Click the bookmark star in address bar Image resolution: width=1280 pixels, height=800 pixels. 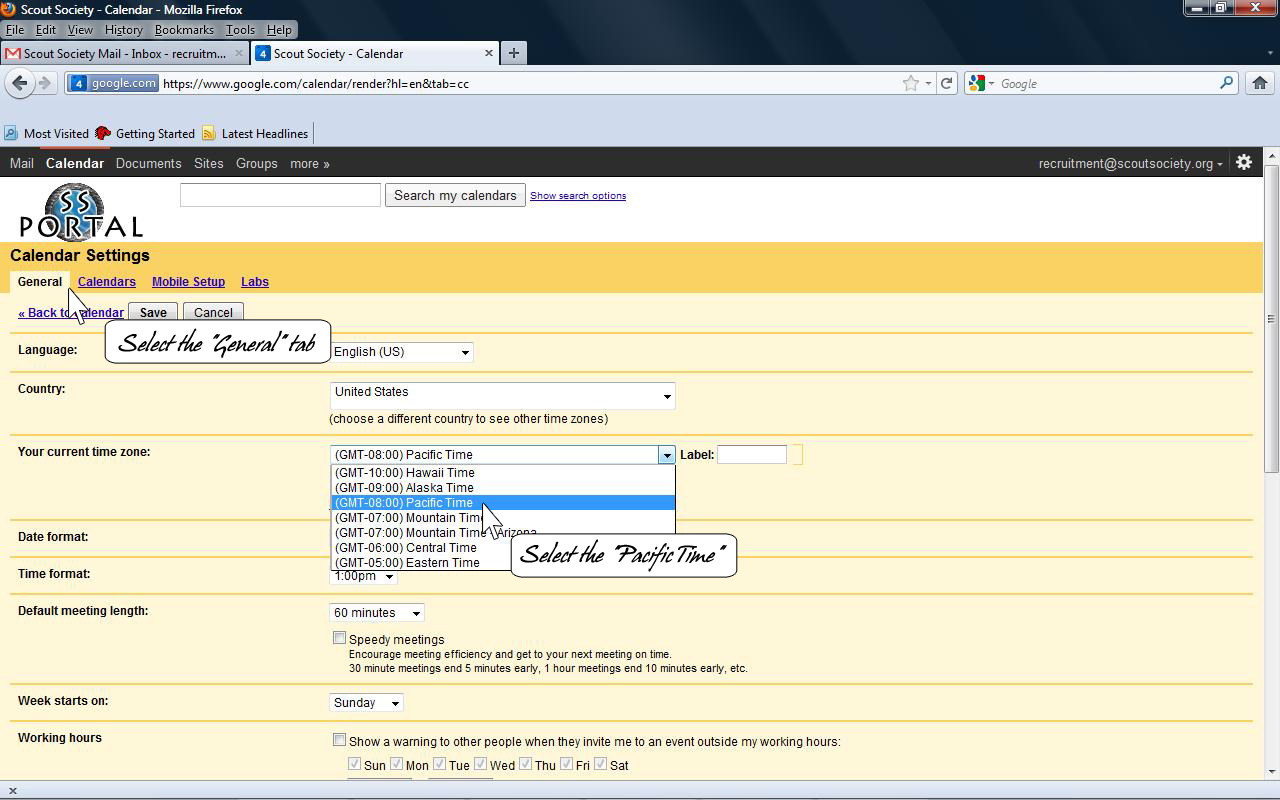910,83
